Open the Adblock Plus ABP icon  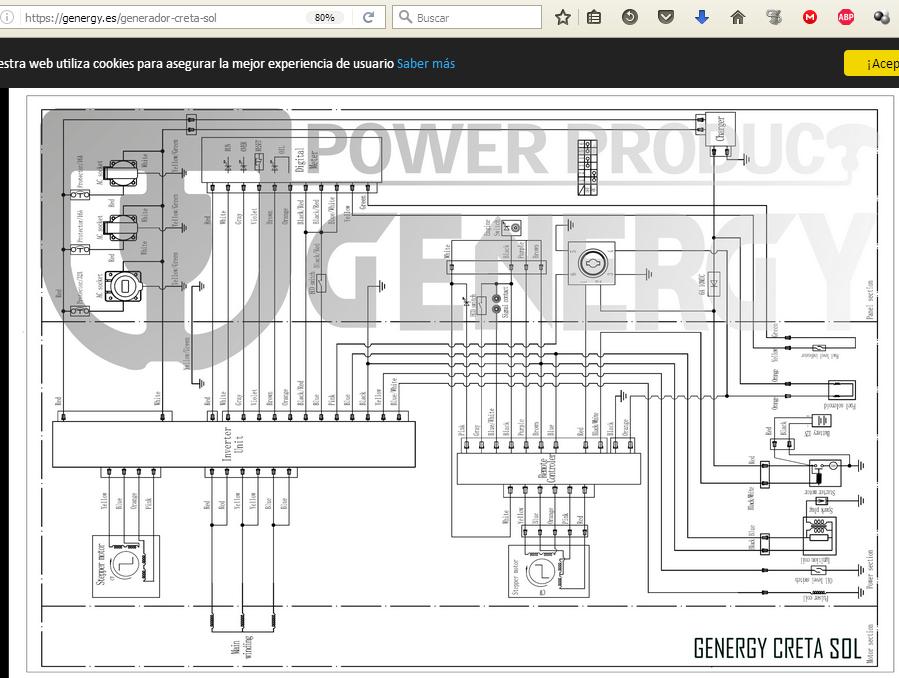click(846, 18)
